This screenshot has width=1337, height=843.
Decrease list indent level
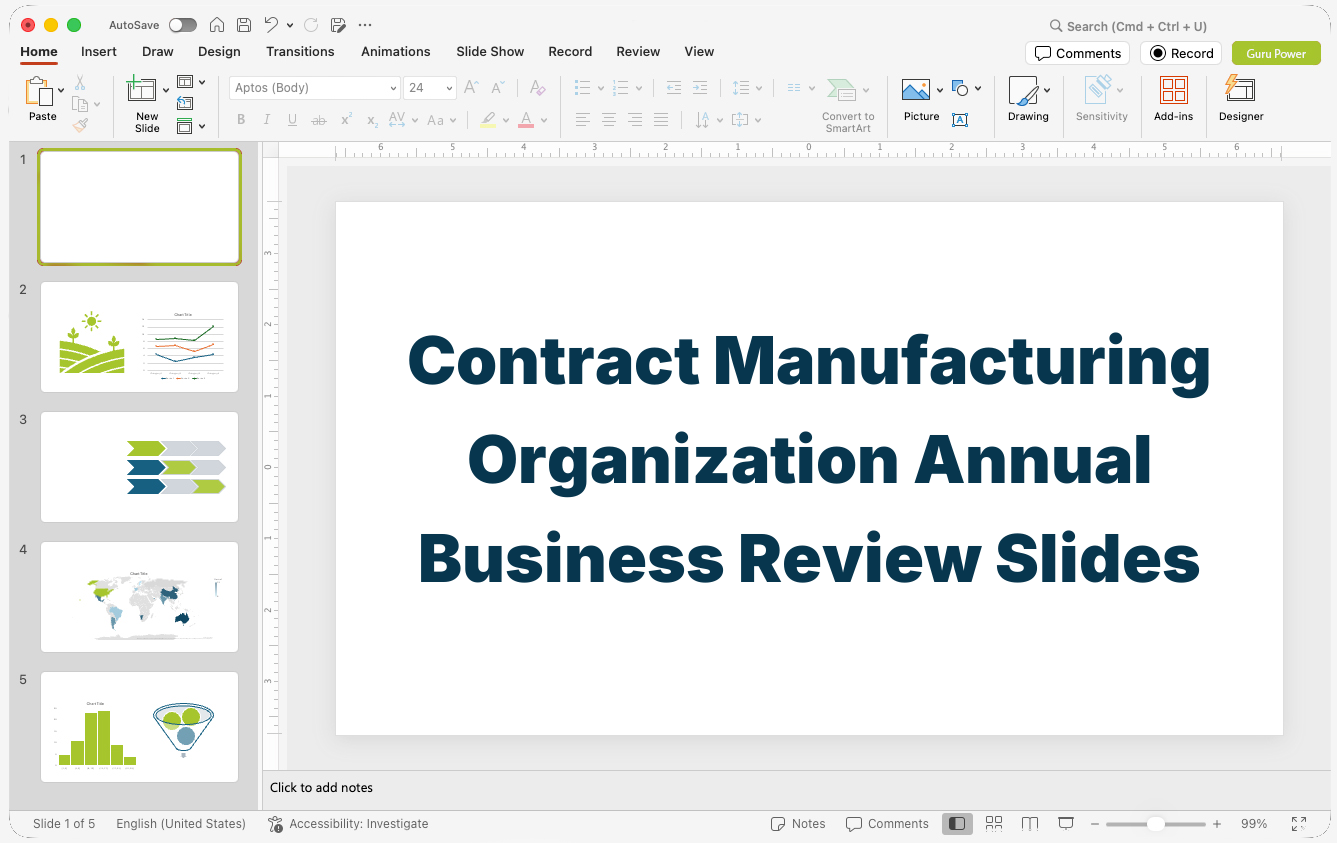(x=674, y=88)
